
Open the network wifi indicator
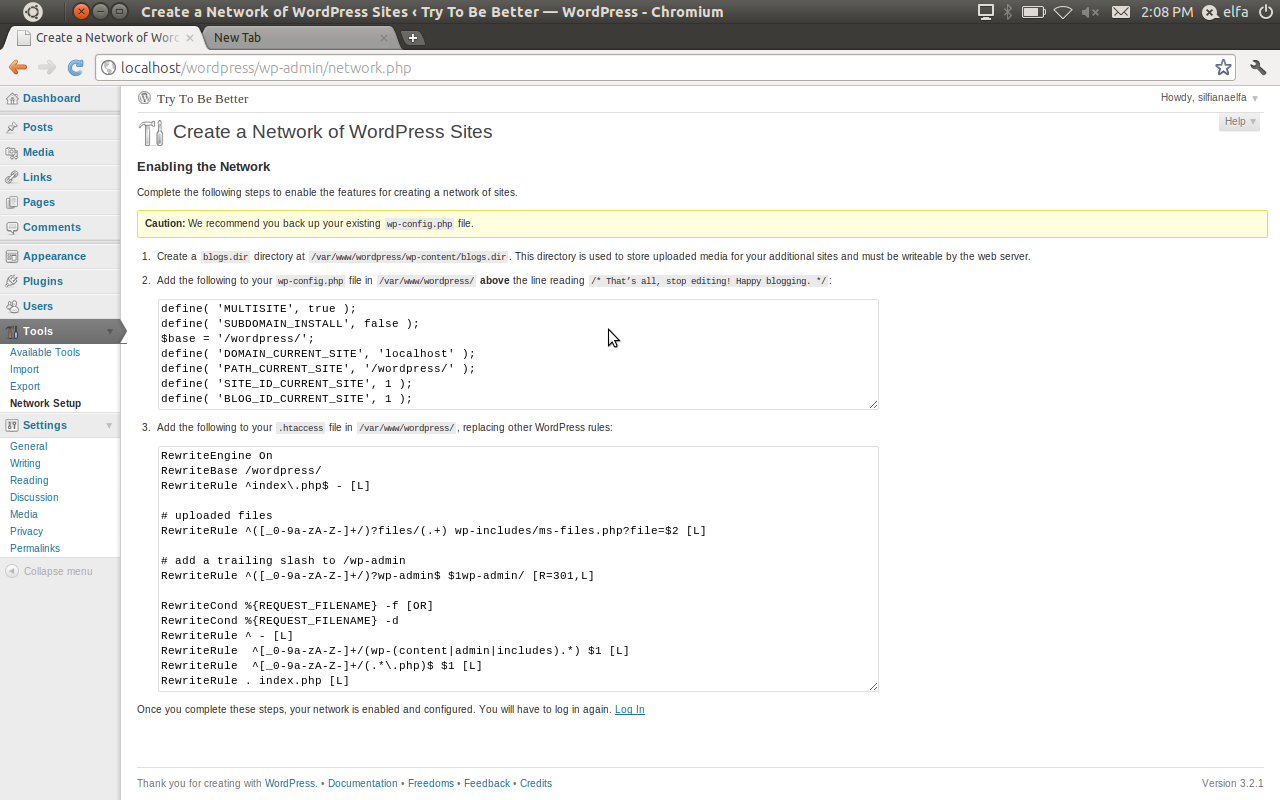coord(1062,12)
